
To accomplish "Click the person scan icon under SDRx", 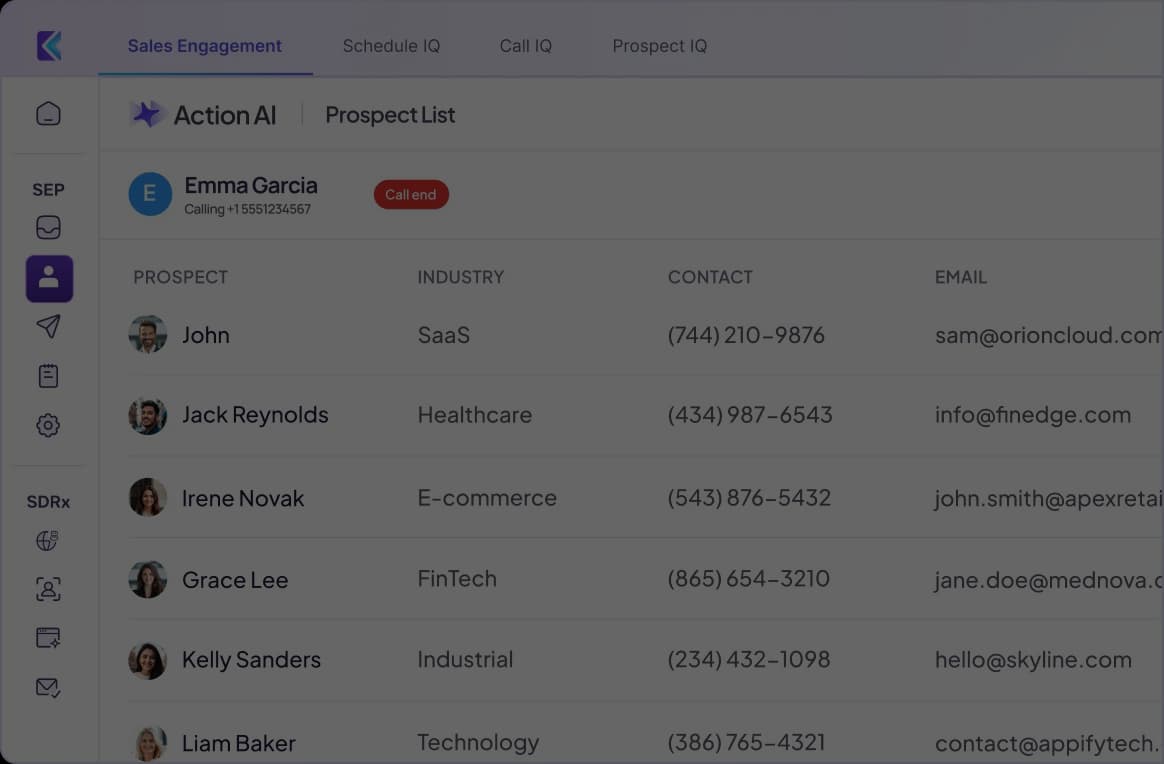I will 48,589.
